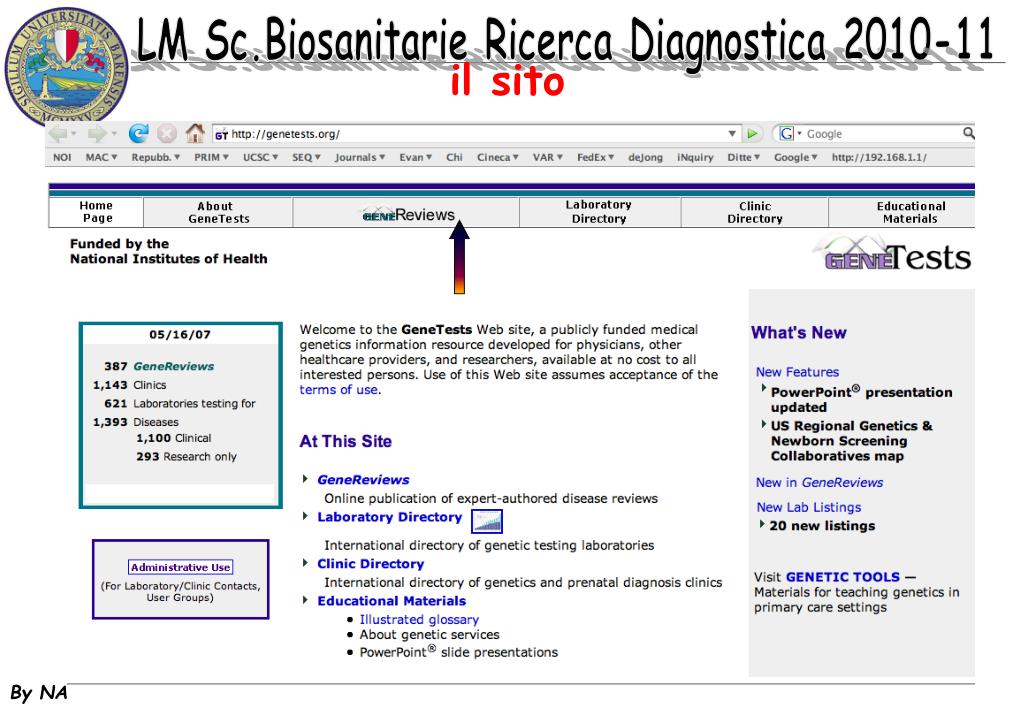
Task: Click the GeneReviews link in statistics box
Action: 174,366
